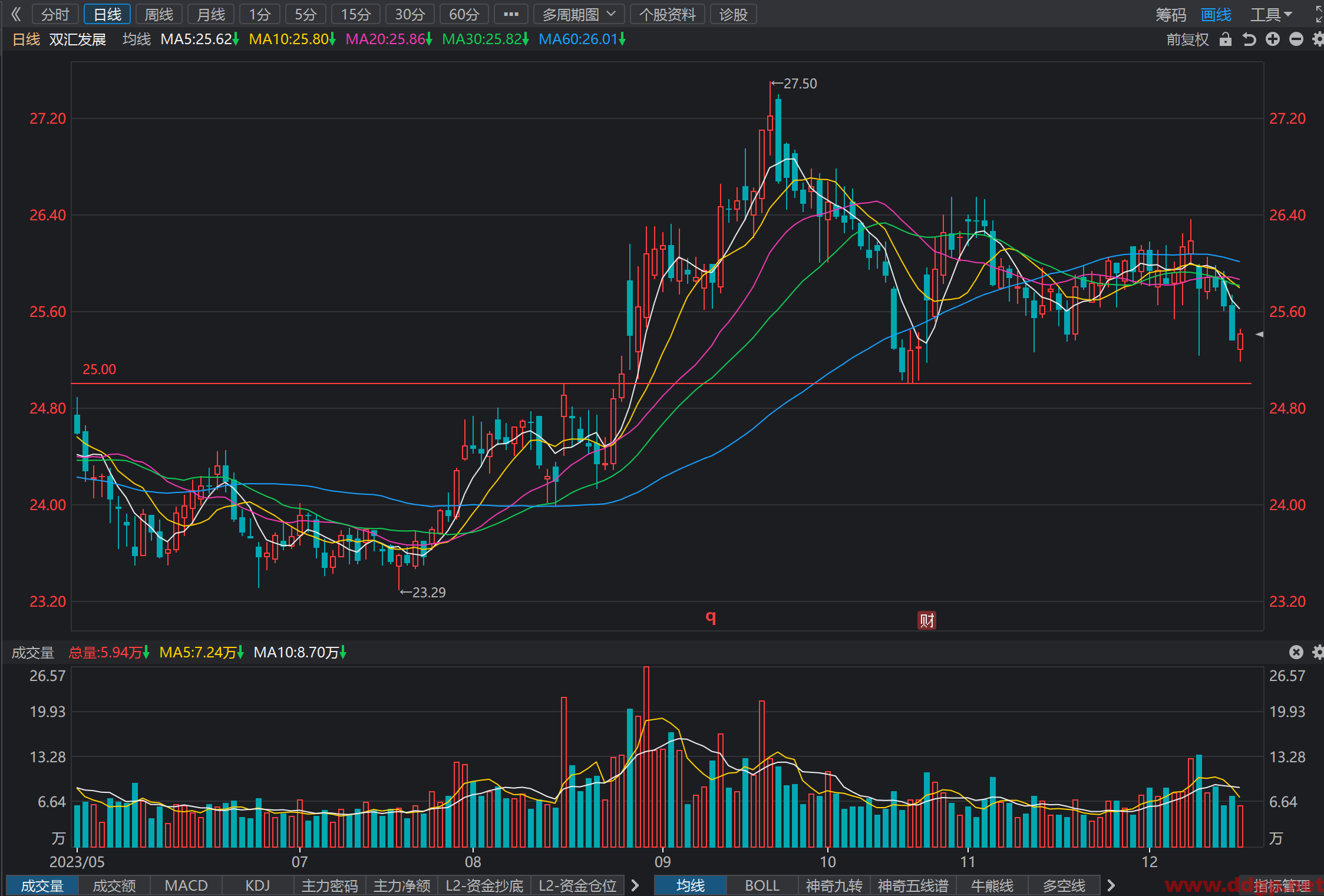Switch to the 成交额 turnover indicator tab

coord(114,885)
